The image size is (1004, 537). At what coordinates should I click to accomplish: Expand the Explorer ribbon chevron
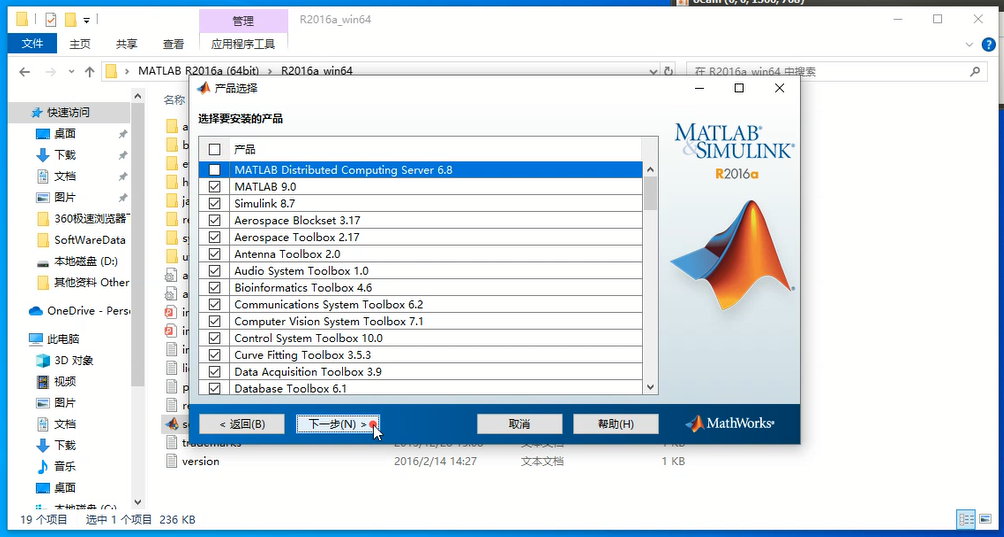[969, 44]
